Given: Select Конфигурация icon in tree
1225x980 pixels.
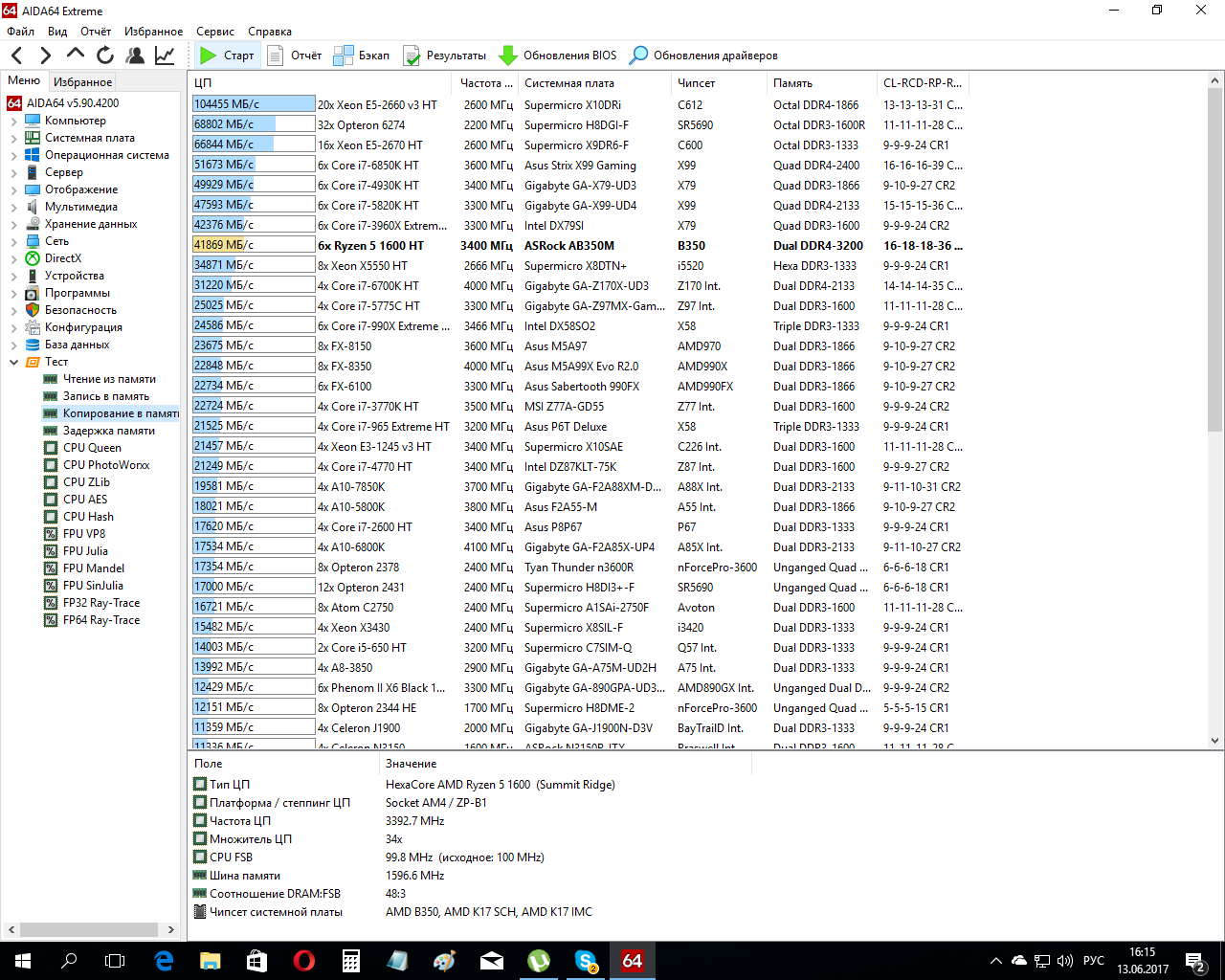Looking at the screenshot, I should tap(33, 327).
